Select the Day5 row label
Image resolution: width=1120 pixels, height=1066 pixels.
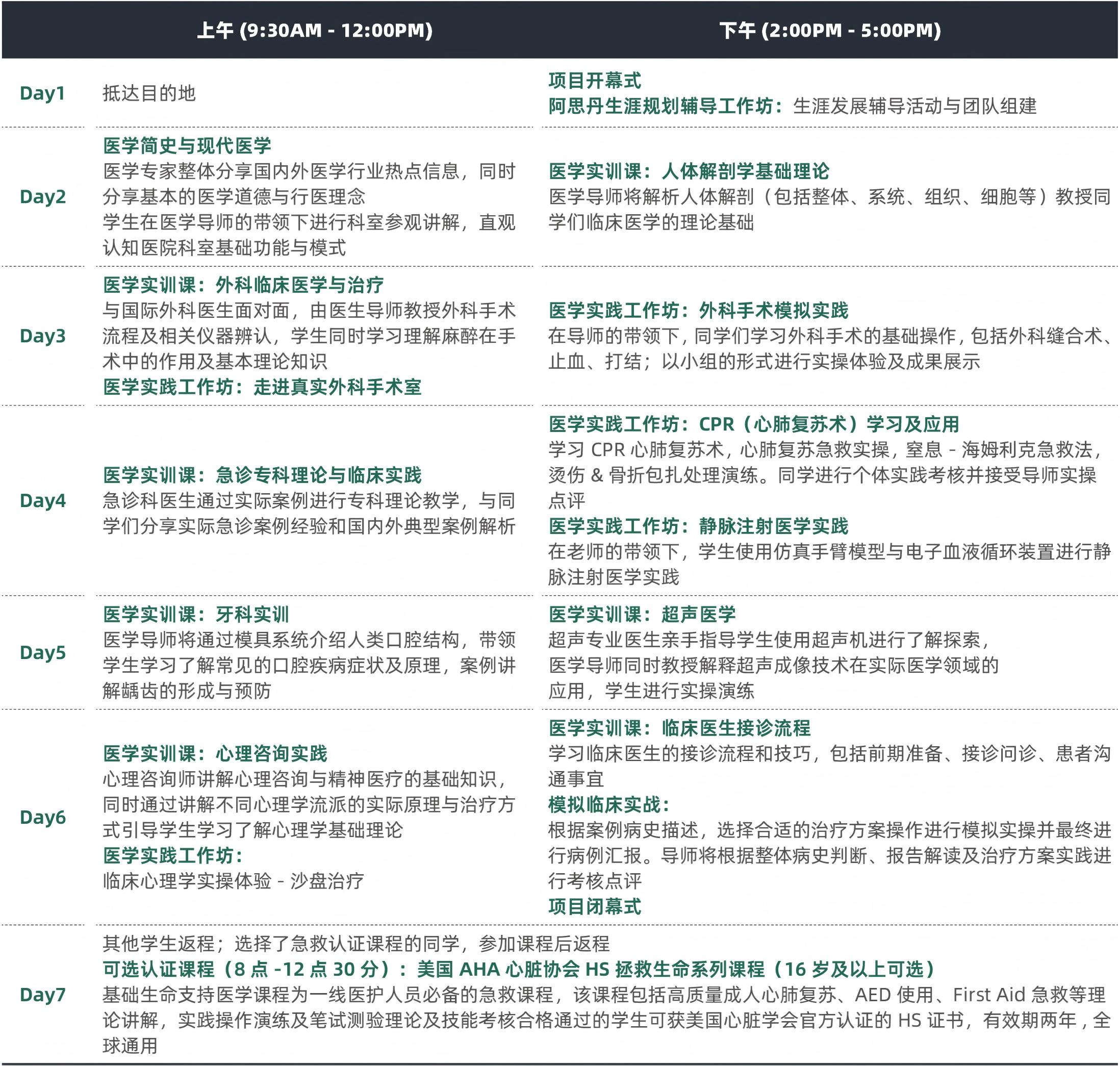click(43, 652)
